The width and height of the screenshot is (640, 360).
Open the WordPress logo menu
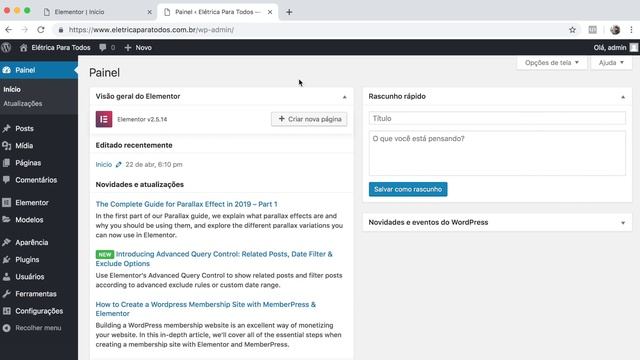(x=6, y=47)
